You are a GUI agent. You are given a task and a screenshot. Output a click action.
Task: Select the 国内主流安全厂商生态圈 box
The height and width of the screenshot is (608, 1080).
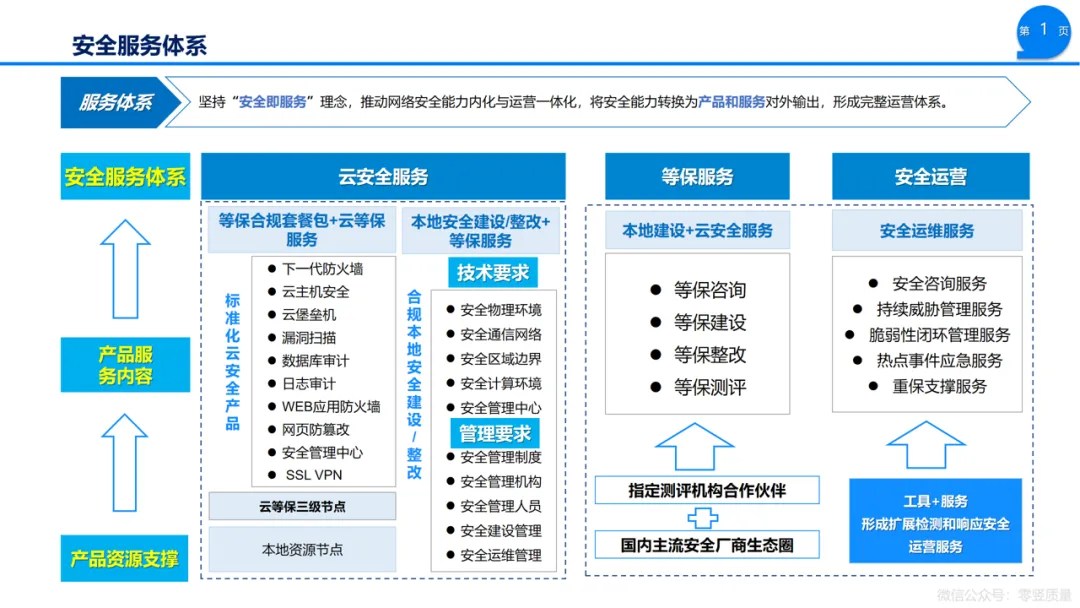pyautogui.click(x=707, y=545)
